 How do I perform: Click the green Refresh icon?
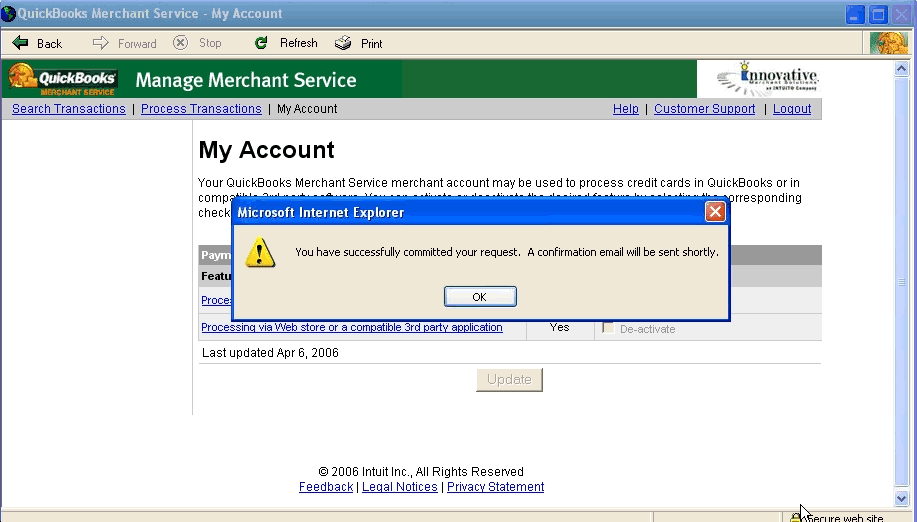[x=261, y=43]
